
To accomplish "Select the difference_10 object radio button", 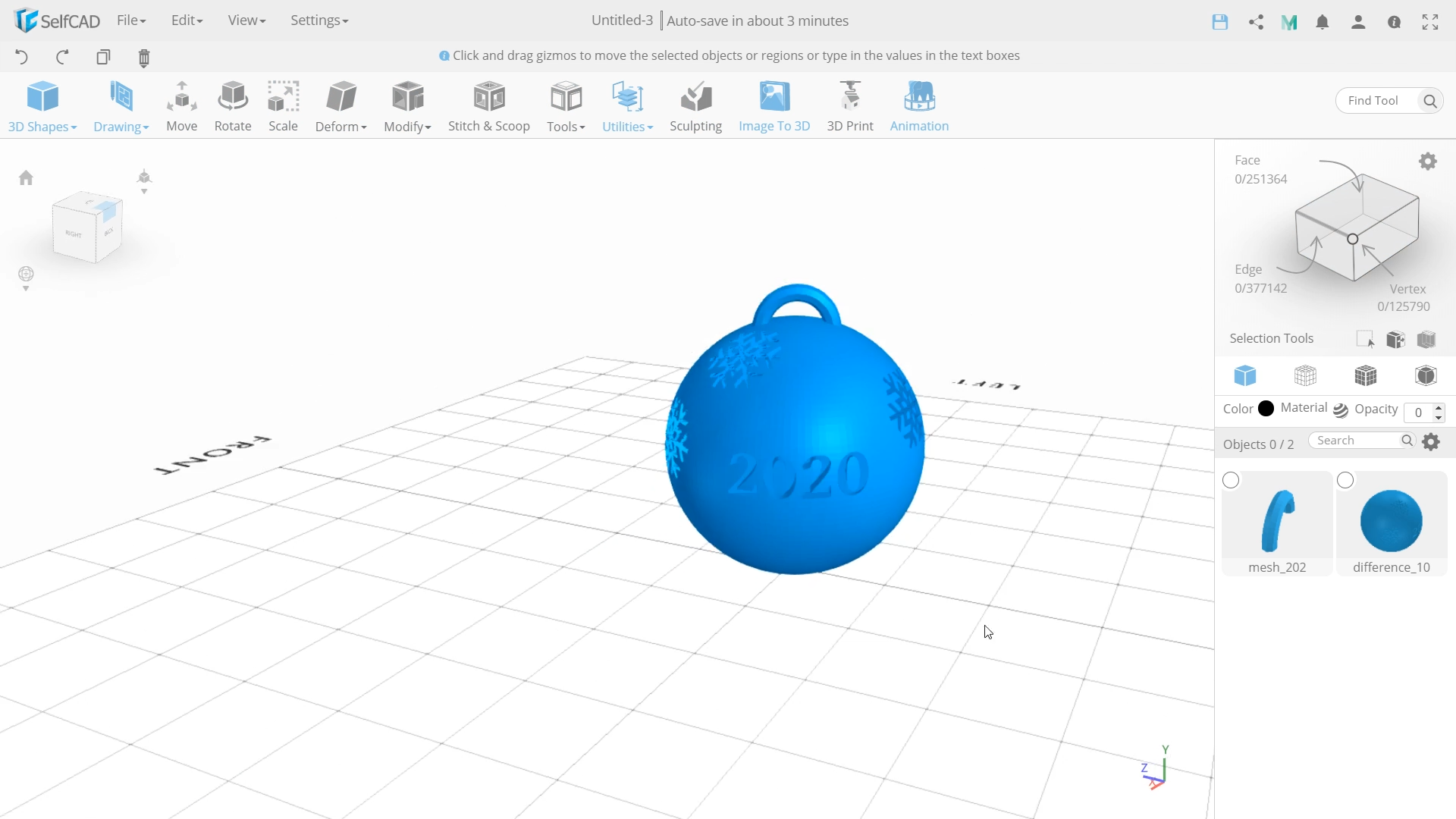I will (1345, 480).
